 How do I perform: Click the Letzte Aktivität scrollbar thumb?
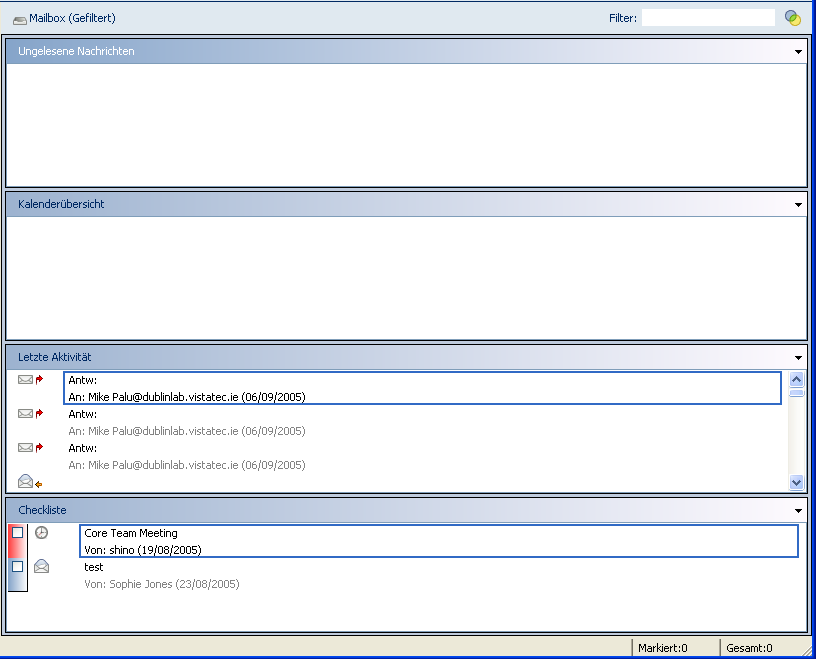click(x=796, y=392)
